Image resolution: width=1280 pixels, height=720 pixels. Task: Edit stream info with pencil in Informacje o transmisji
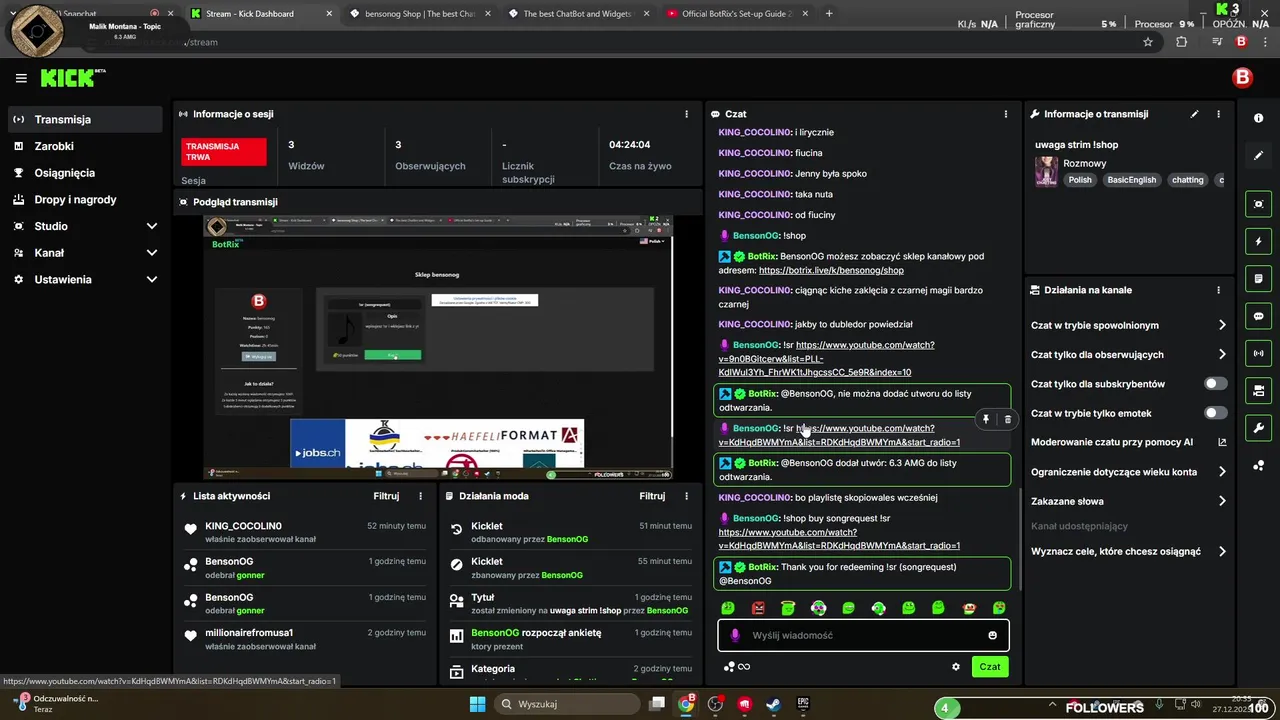point(1194,114)
